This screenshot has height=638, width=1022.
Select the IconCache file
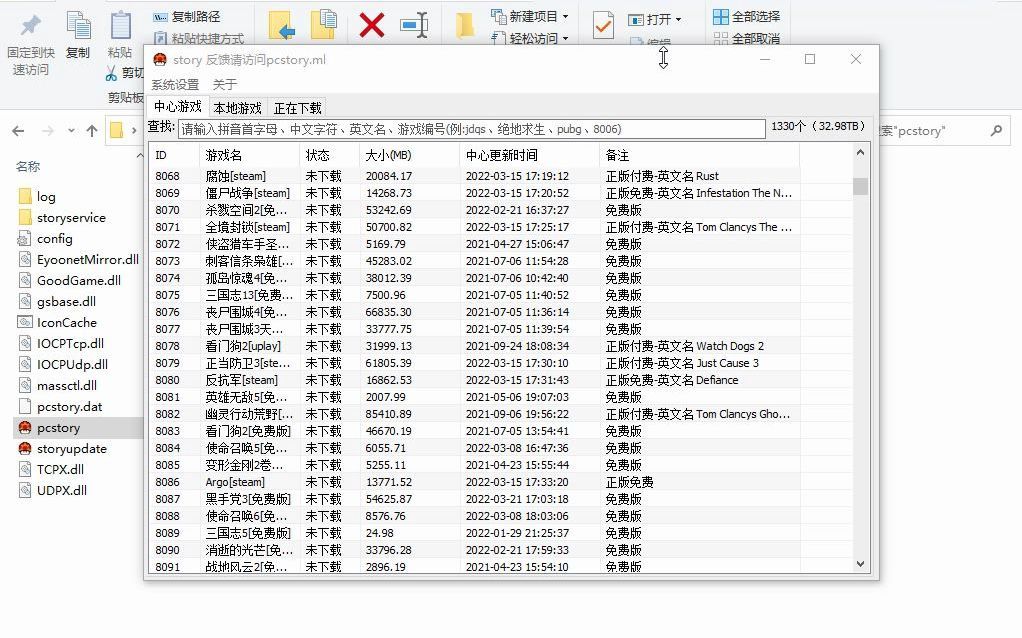click(x=57, y=322)
